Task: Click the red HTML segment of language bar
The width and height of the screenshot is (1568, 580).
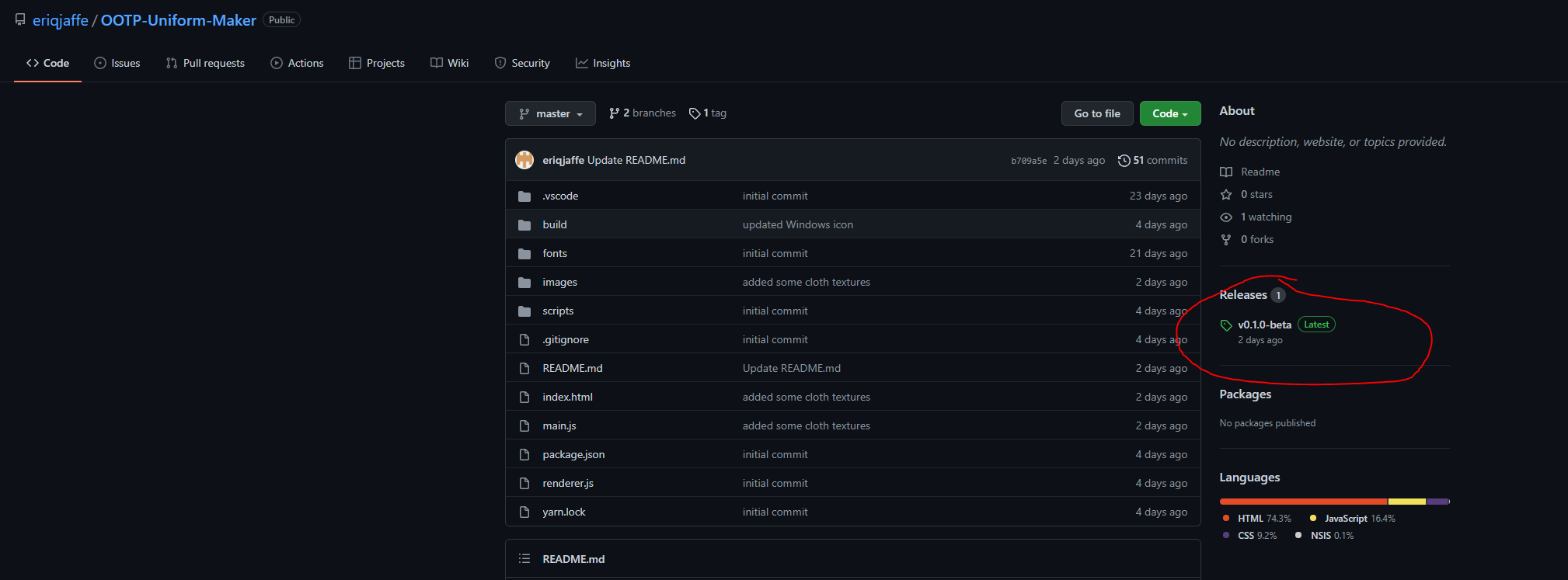Action: coord(1302,502)
